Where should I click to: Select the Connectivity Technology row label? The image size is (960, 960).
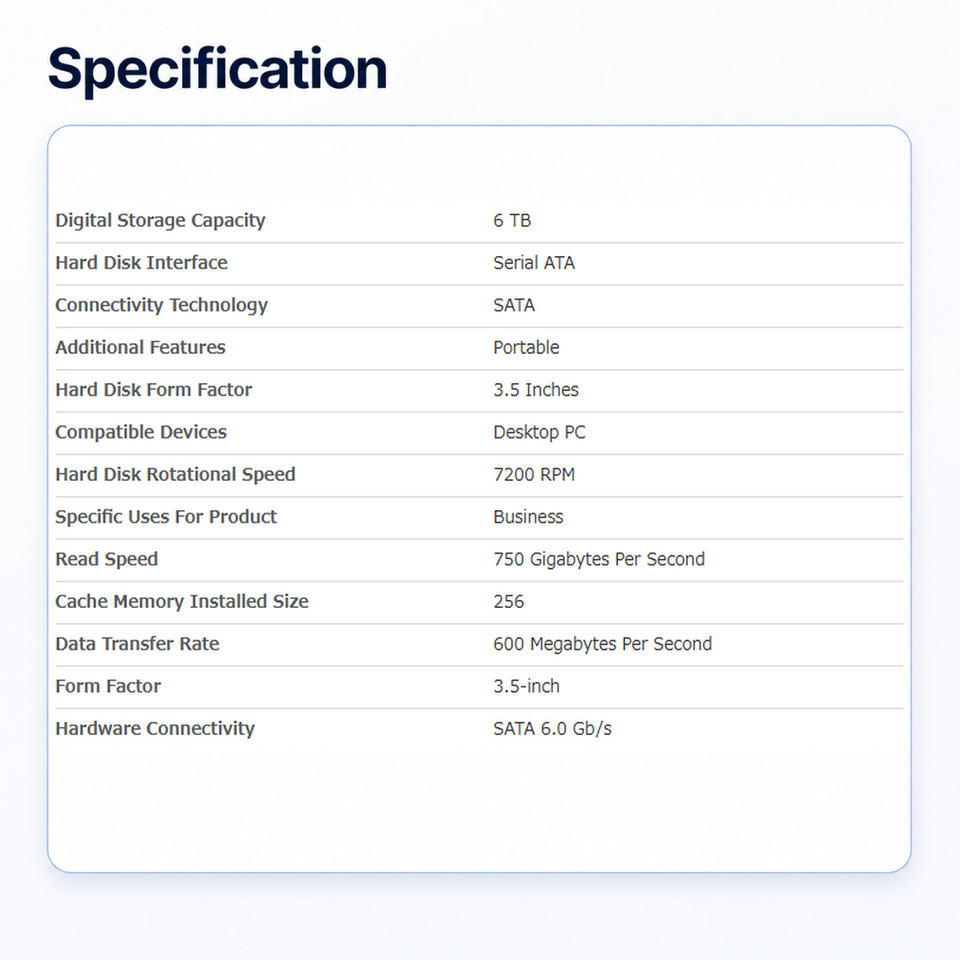click(162, 305)
